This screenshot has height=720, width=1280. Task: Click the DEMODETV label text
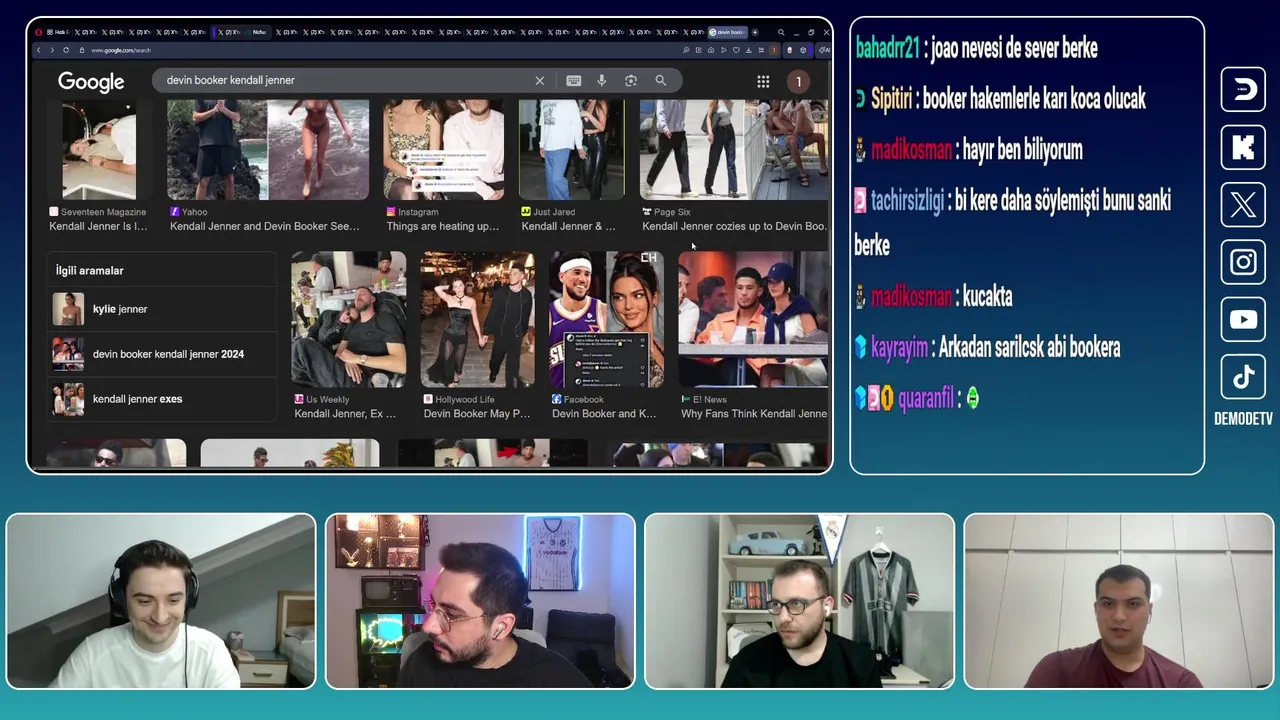click(1243, 419)
